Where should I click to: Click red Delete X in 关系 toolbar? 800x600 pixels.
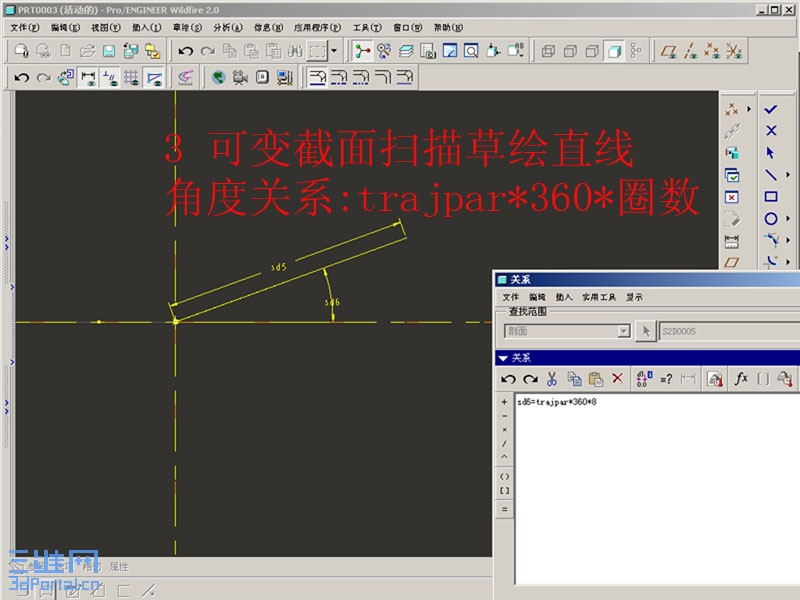(617, 378)
